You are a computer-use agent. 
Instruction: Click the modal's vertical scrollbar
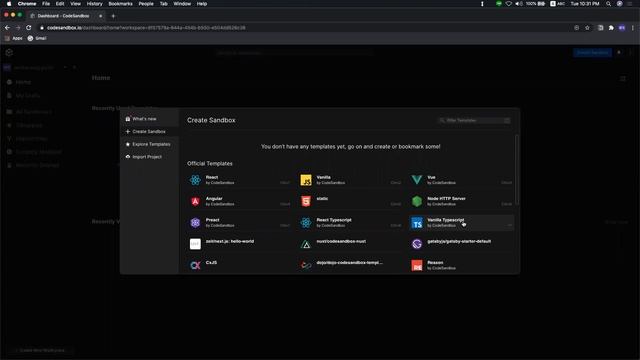point(517,169)
